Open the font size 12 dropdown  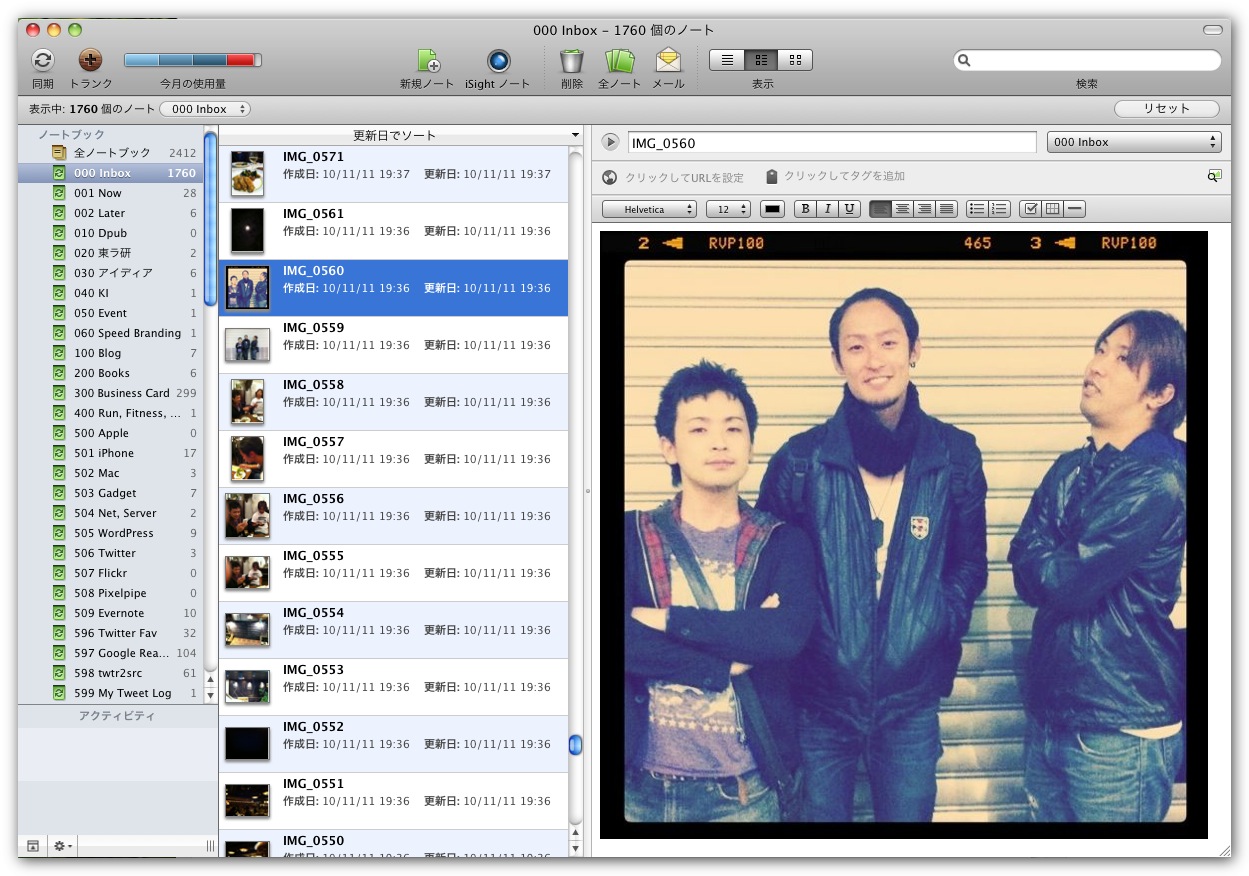[x=728, y=209]
